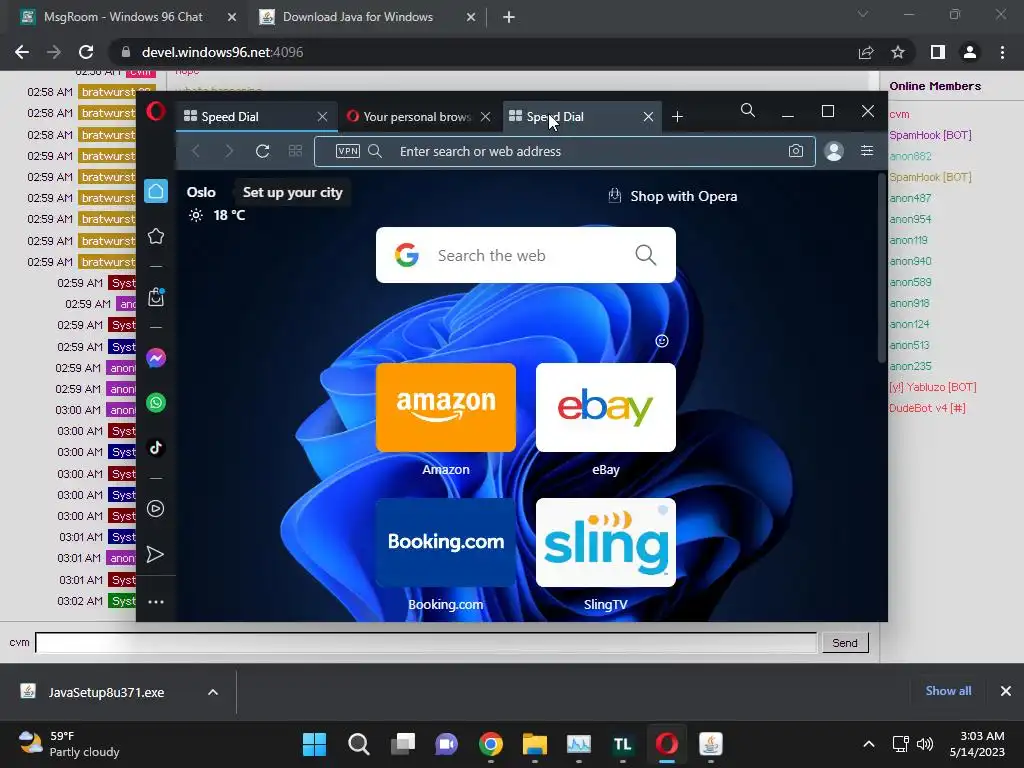Open Shopping bag icon in Opera sidebar
Screen dimensions: 1024x768
click(155, 297)
